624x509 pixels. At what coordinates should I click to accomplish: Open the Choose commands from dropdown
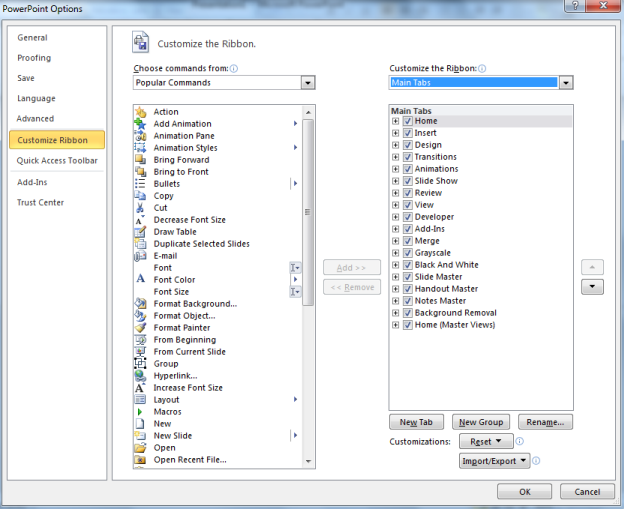(308, 83)
